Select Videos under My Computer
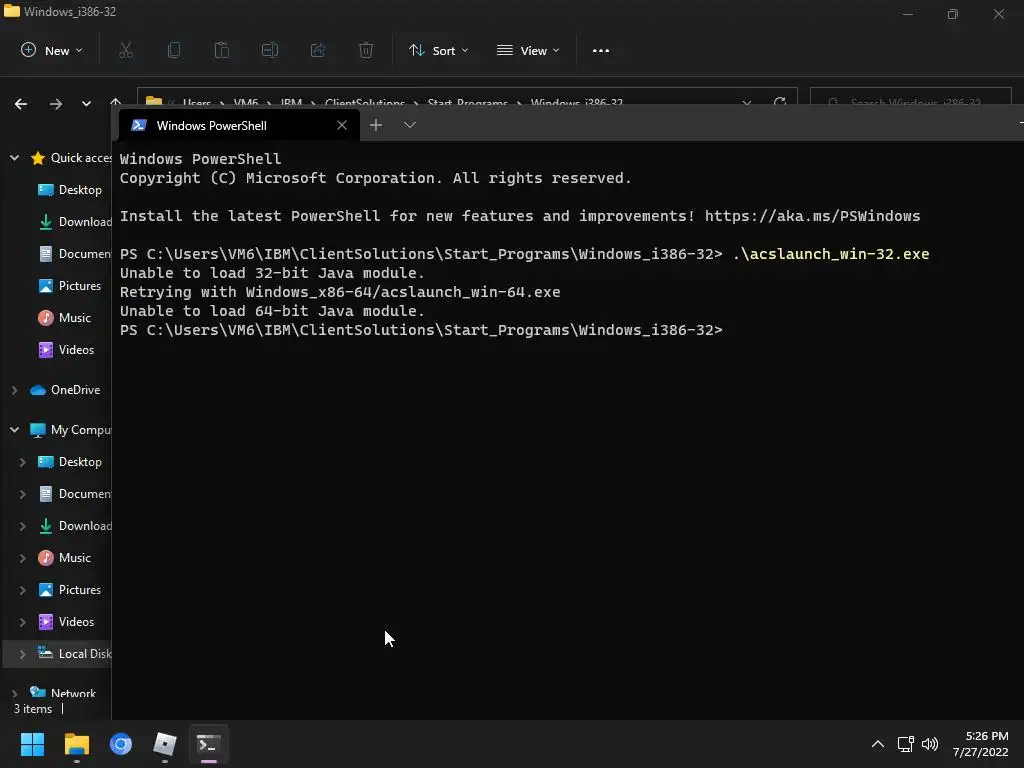This screenshot has height=768, width=1024. [x=76, y=622]
